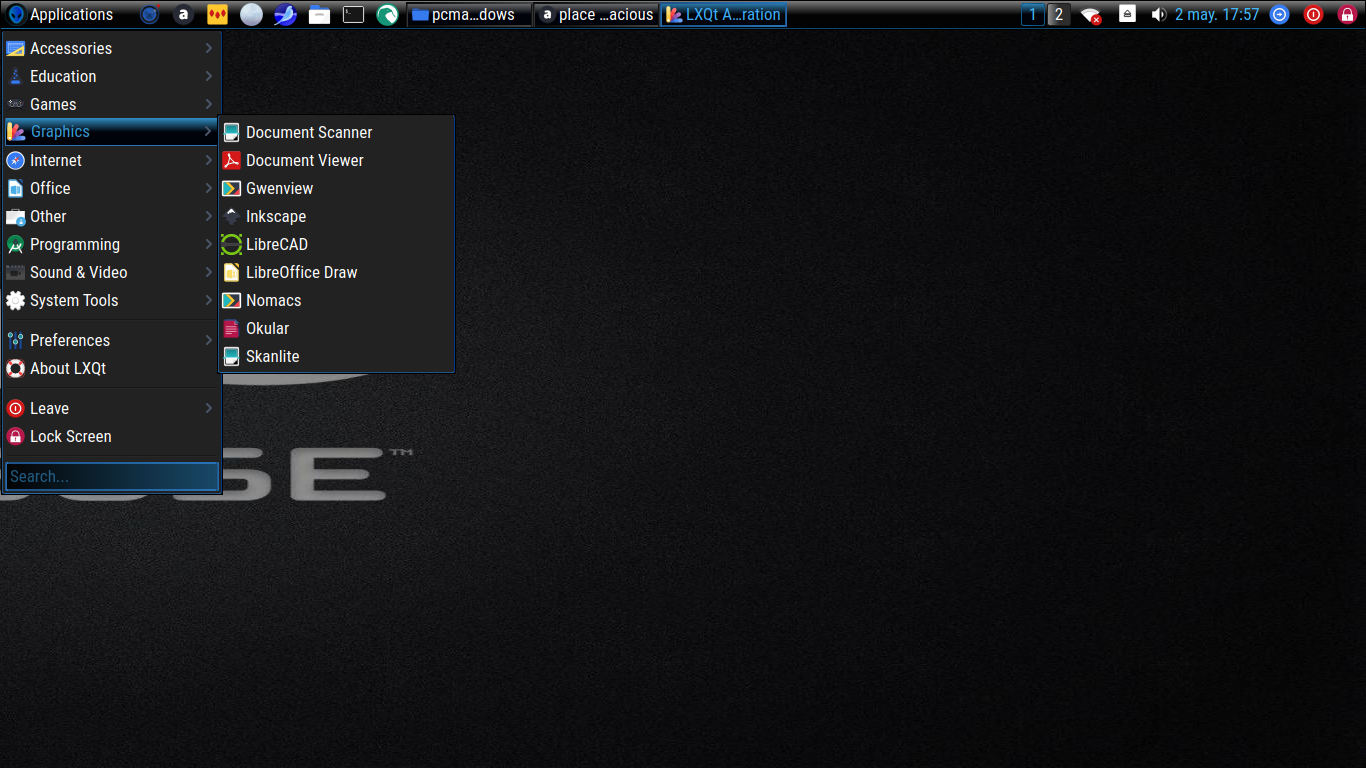Click the yellow icon with red dots
The height and width of the screenshot is (768, 1366).
pyautogui.click(x=217, y=15)
